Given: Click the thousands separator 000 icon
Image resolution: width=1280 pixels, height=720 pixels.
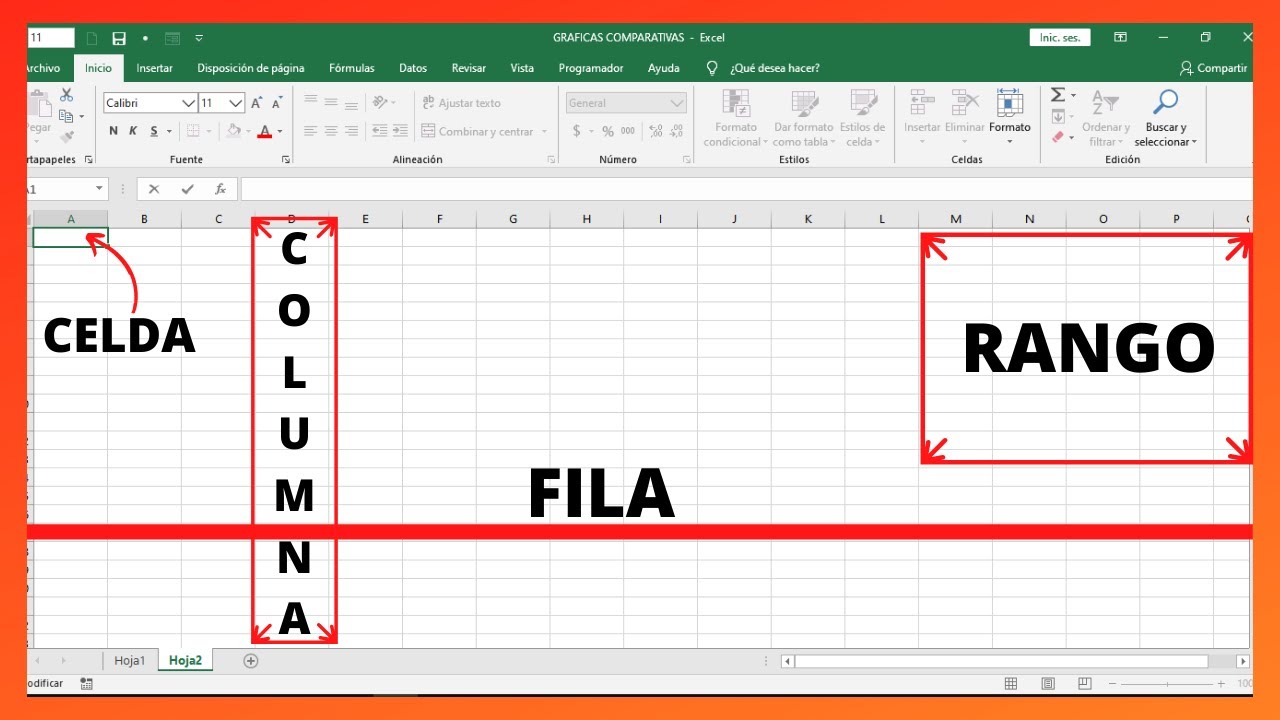Looking at the screenshot, I should click(x=628, y=131).
